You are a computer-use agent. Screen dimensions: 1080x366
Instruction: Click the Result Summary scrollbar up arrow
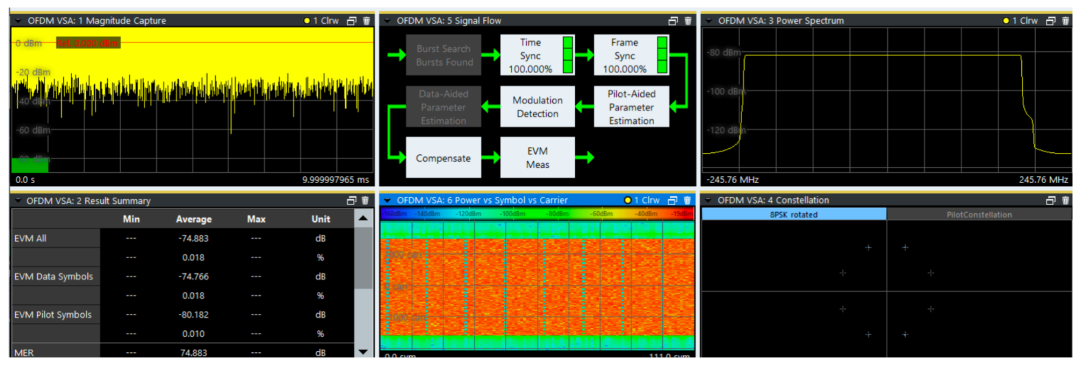[363, 218]
